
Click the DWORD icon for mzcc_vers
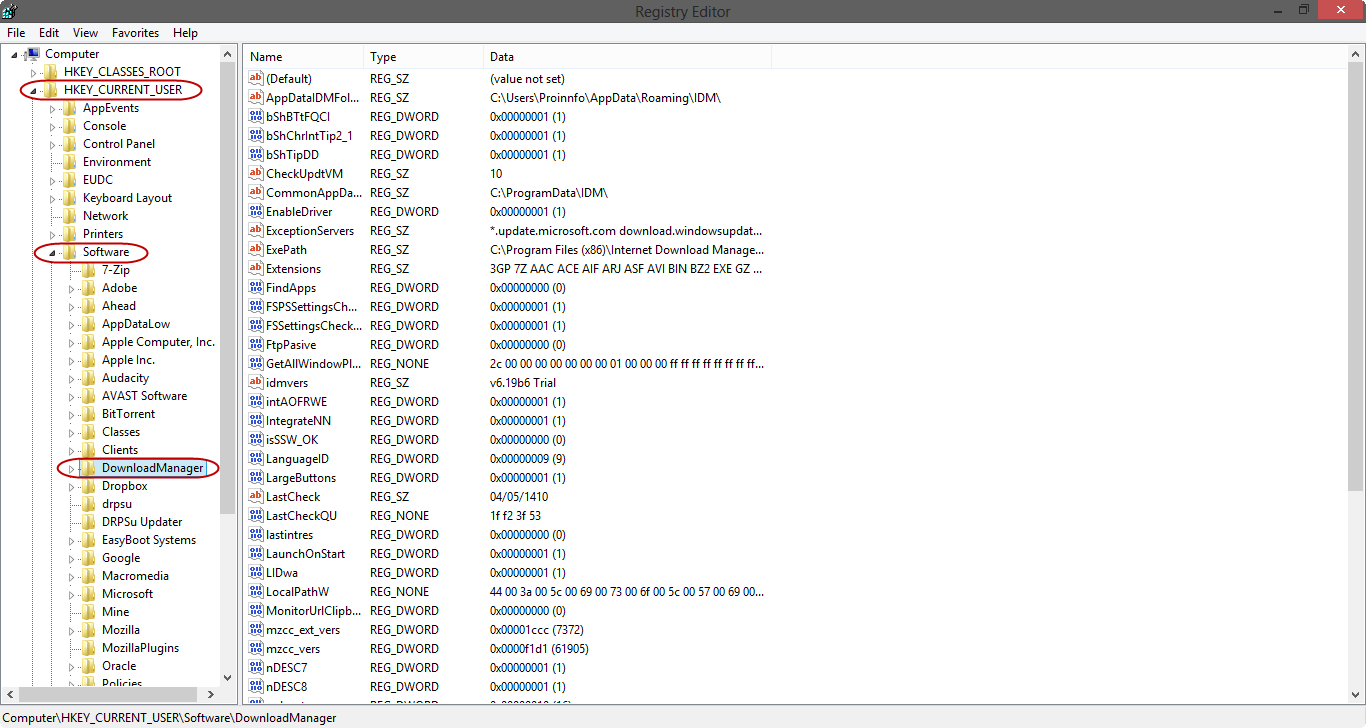[256, 648]
